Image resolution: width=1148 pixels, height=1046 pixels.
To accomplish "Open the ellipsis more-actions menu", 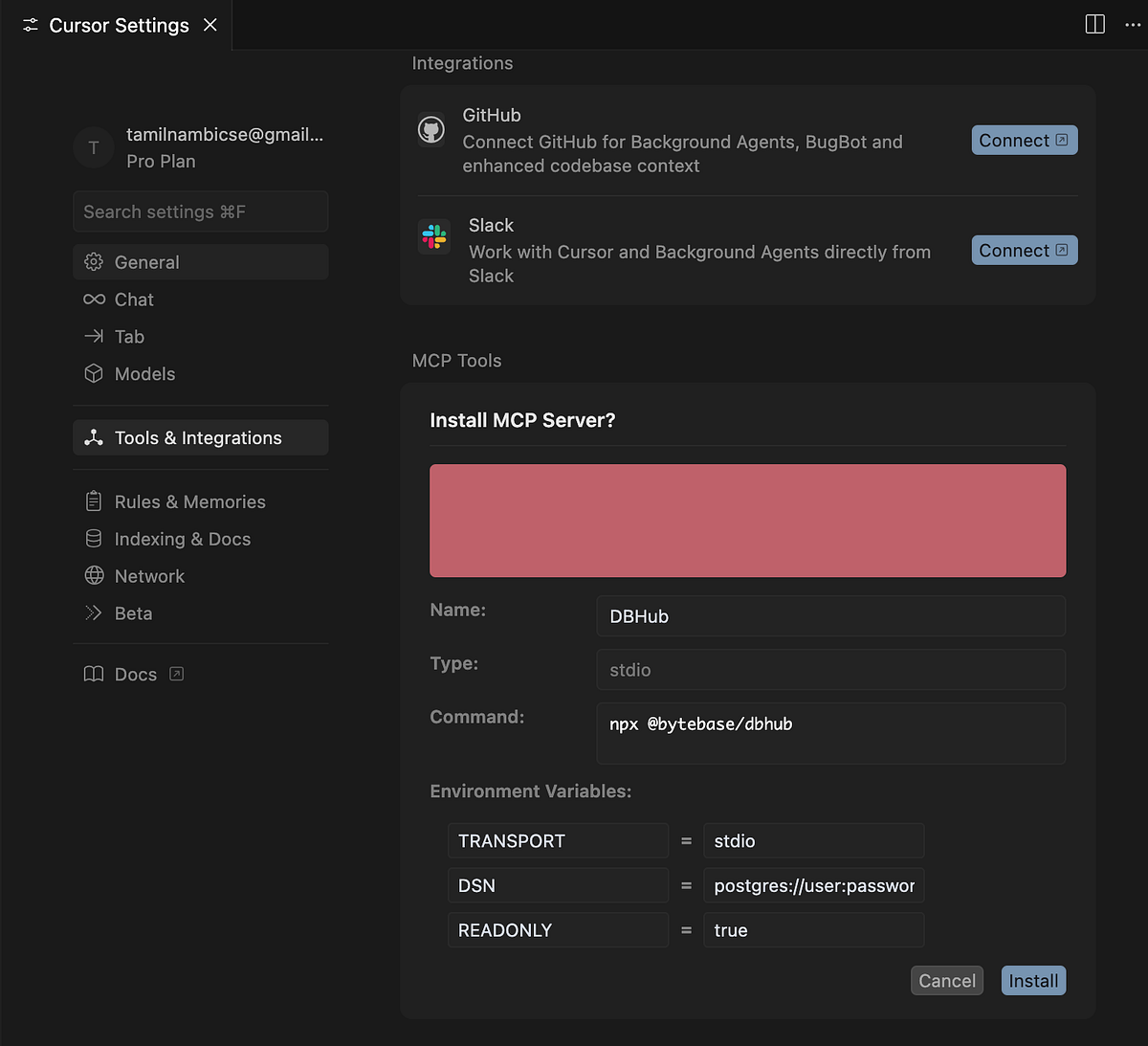I will click(1135, 24).
